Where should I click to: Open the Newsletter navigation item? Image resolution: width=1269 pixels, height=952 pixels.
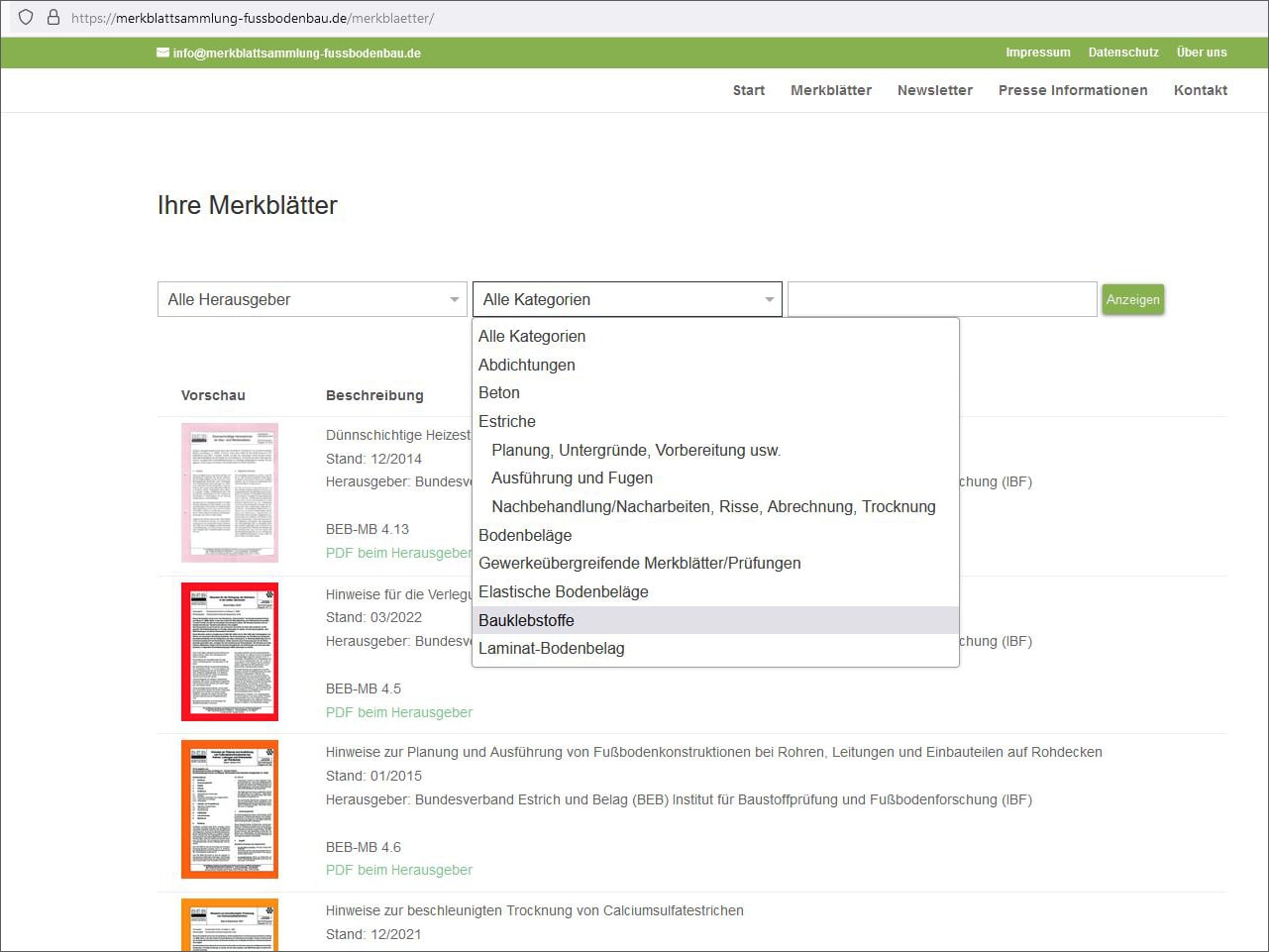click(935, 90)
